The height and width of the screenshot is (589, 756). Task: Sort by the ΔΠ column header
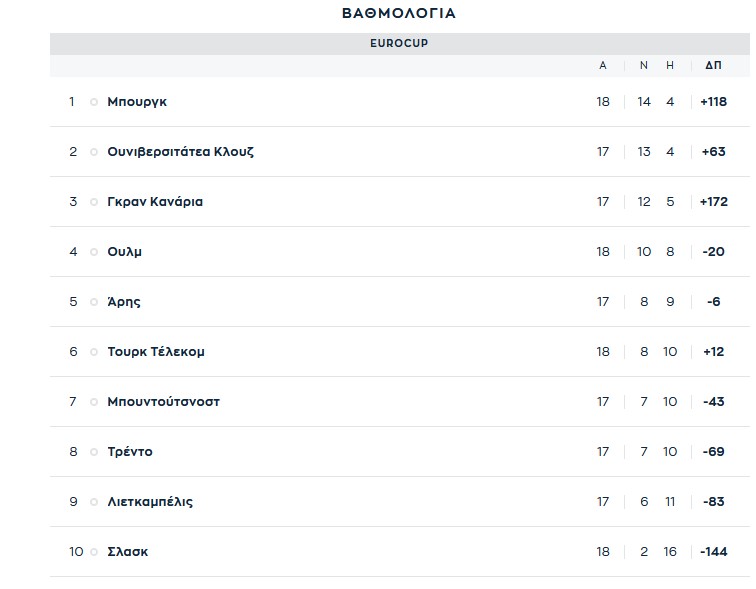(713, 66)
